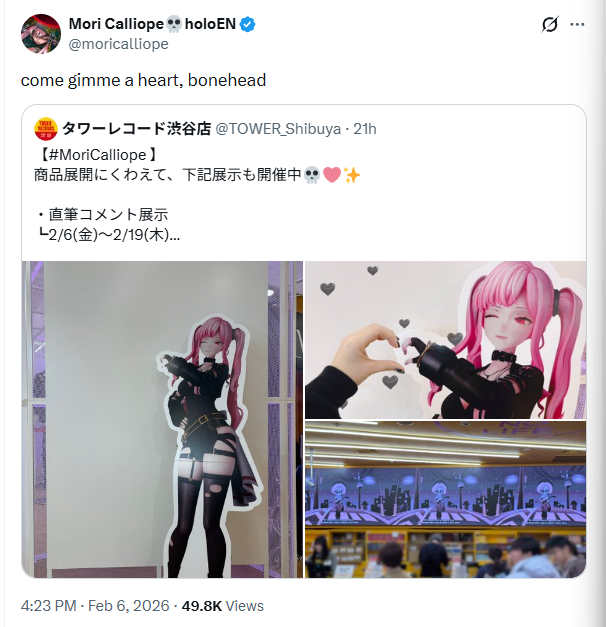Click the 49.8K Views counter
Viewport: 606px width, 627px height.
point(223,606)
